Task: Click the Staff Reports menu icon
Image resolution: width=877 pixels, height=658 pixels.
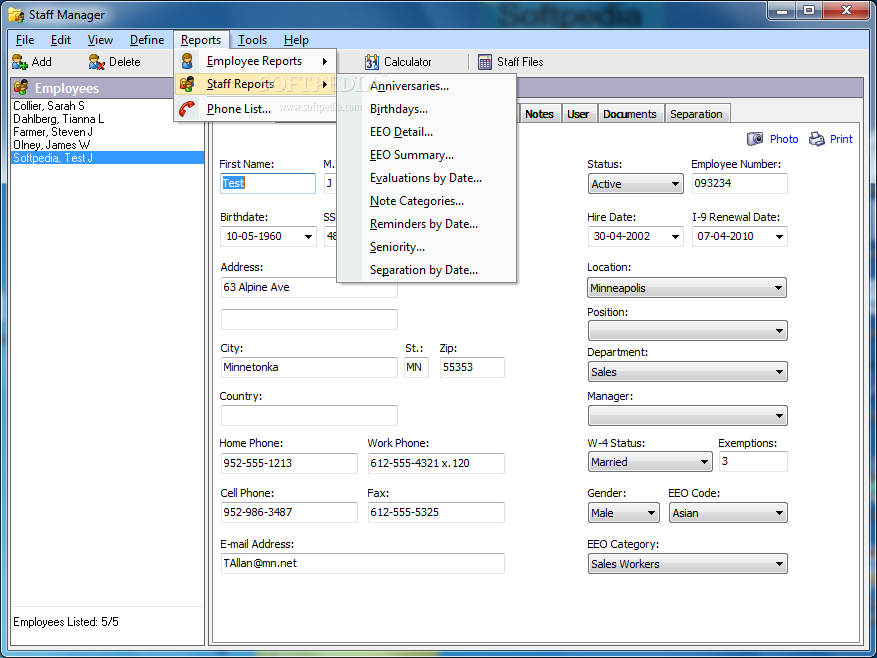Action: 187,84
